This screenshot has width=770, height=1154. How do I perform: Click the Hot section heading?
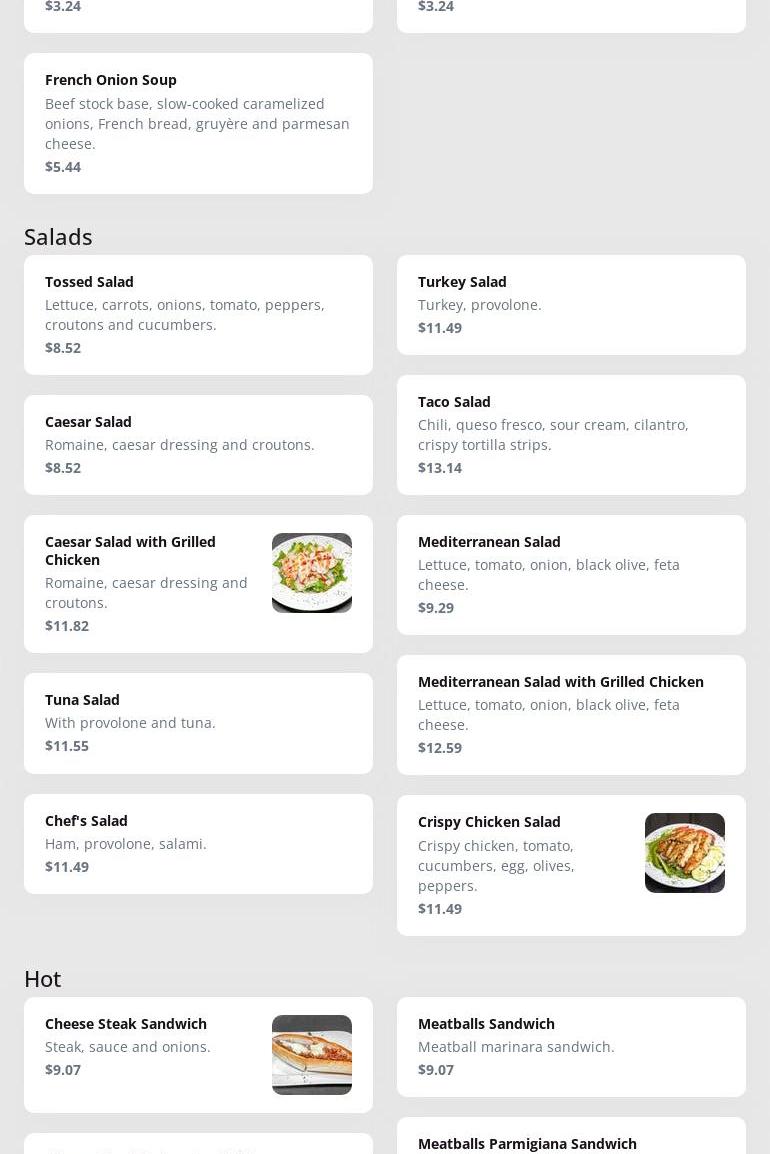coord(43,979)
